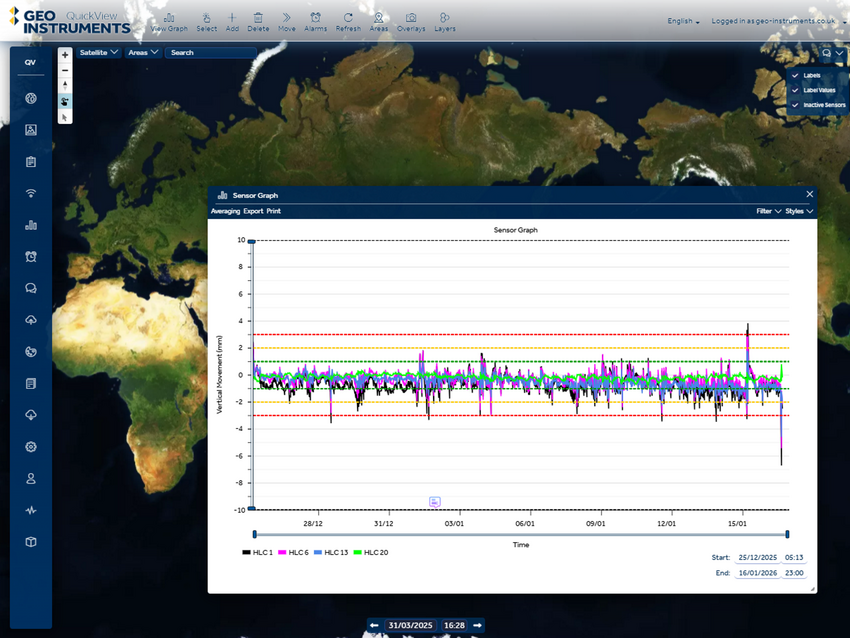Uncheck the Label Values option
850x638 pixels.
click(x=795, y=90)
